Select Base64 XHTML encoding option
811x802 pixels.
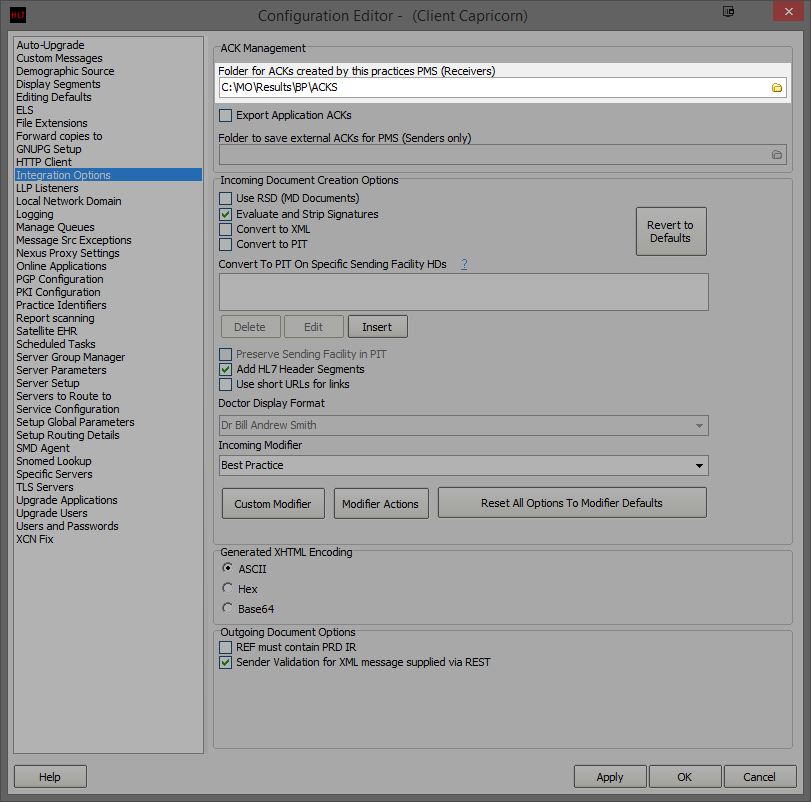tap(228, 608)
